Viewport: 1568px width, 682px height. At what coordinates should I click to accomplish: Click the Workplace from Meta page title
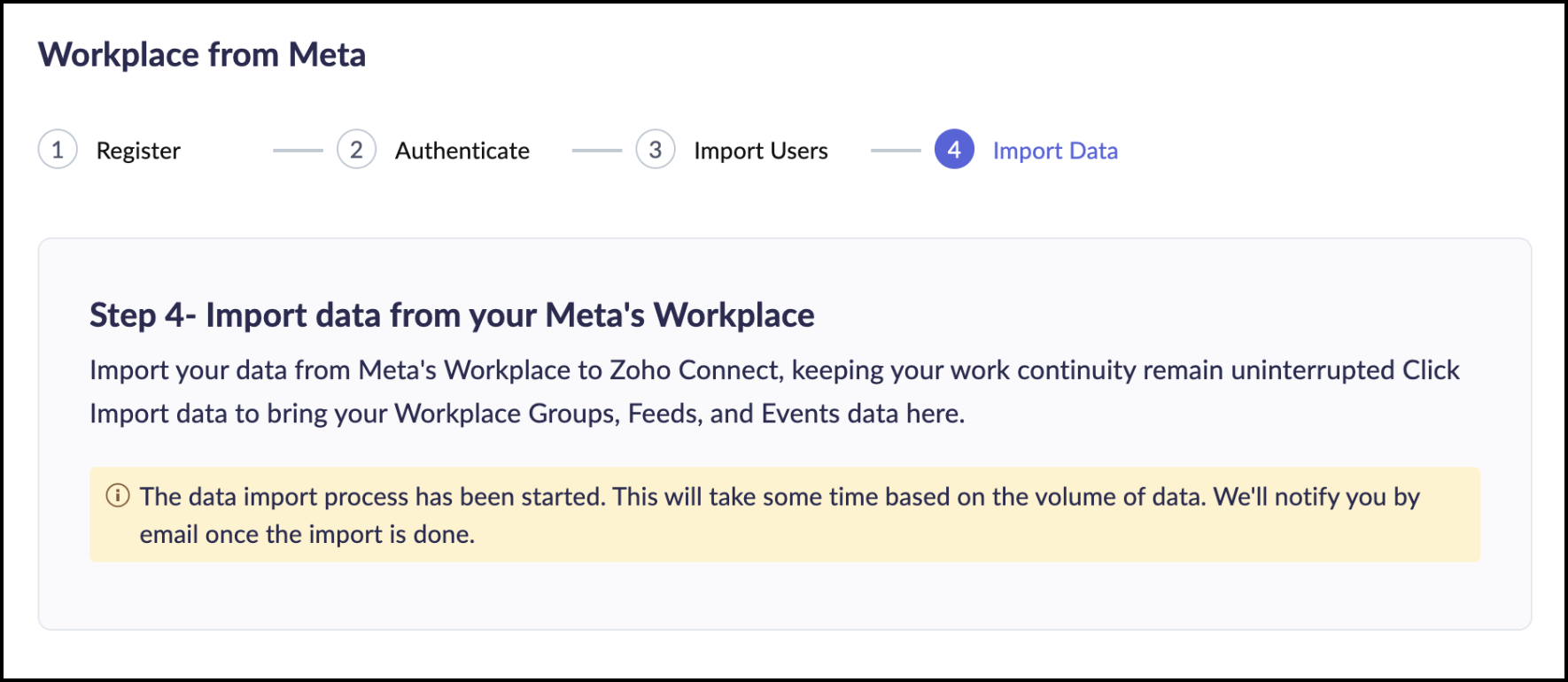(202, 55)
